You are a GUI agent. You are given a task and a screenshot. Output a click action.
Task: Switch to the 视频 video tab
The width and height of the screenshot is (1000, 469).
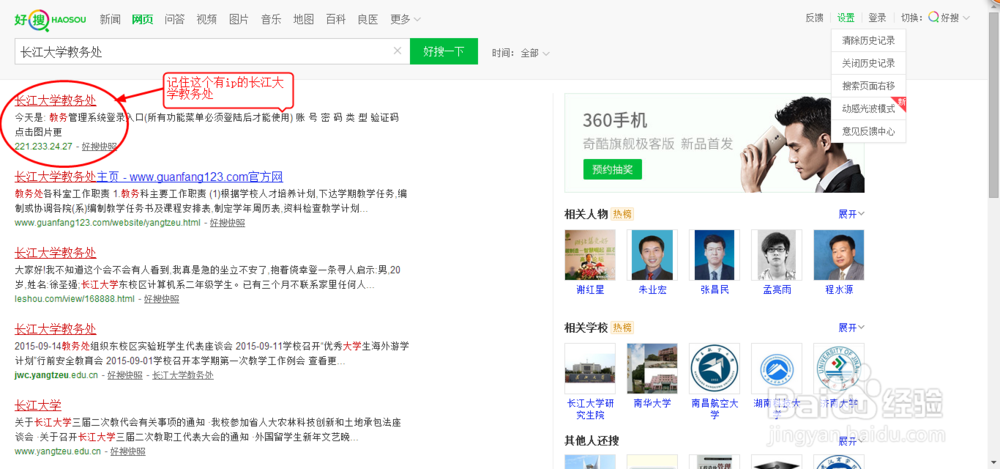tap(207, 19)
